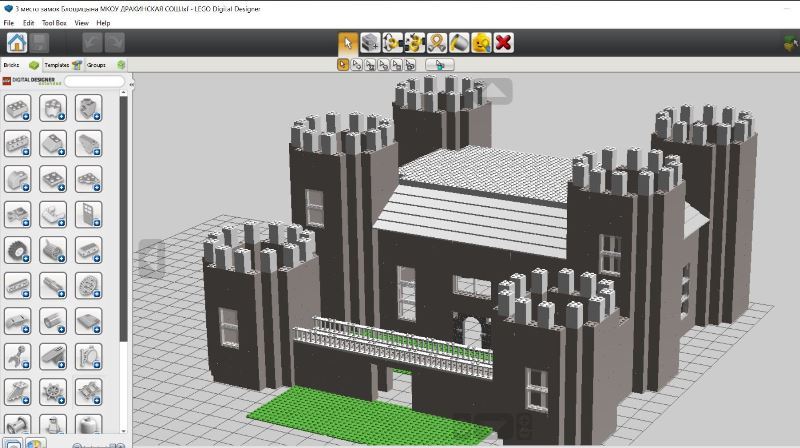
Task: Select the Clone tool in toolbar
Action: point(370,42)
